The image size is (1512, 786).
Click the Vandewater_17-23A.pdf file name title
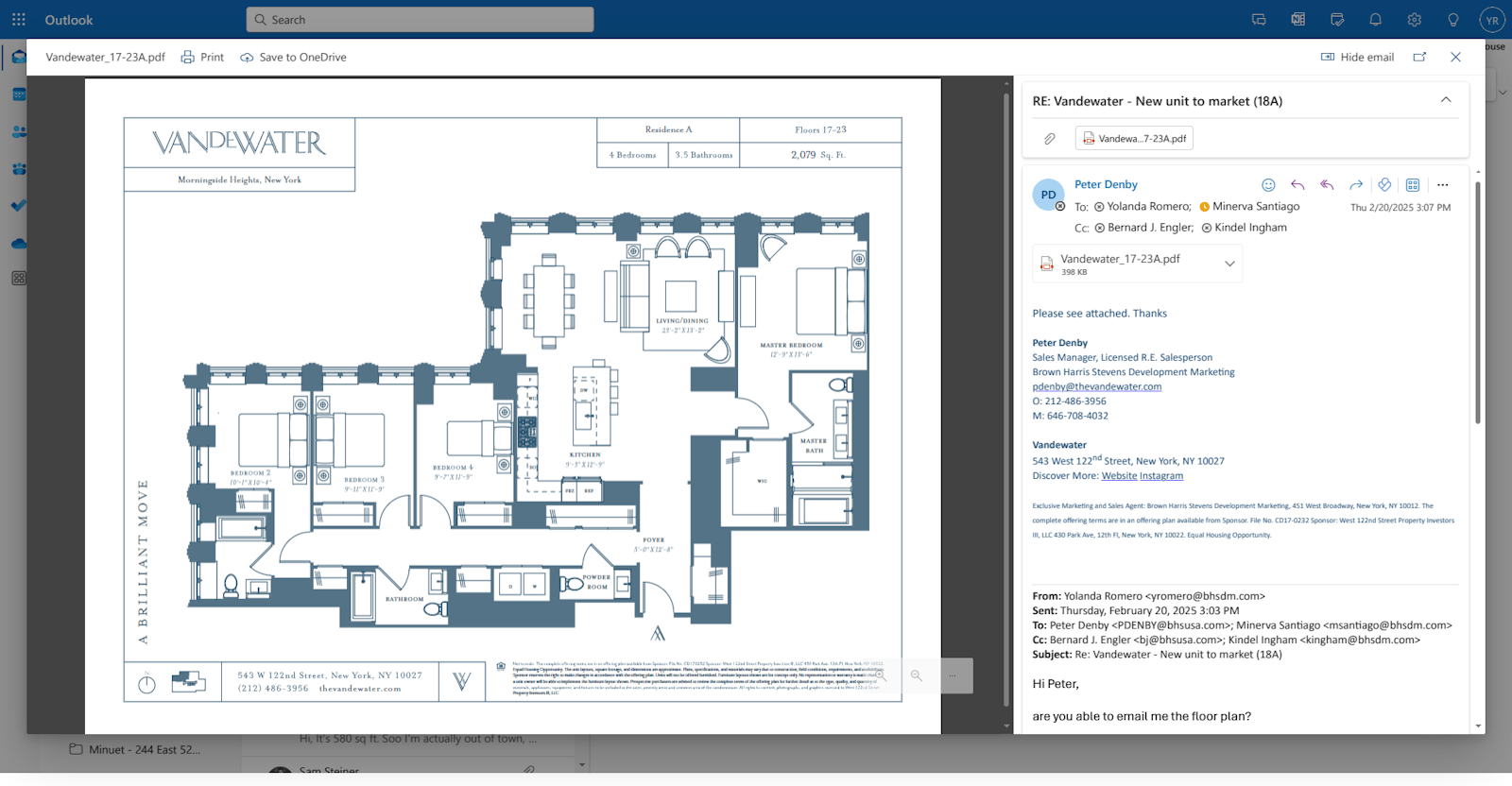point(105,57)
